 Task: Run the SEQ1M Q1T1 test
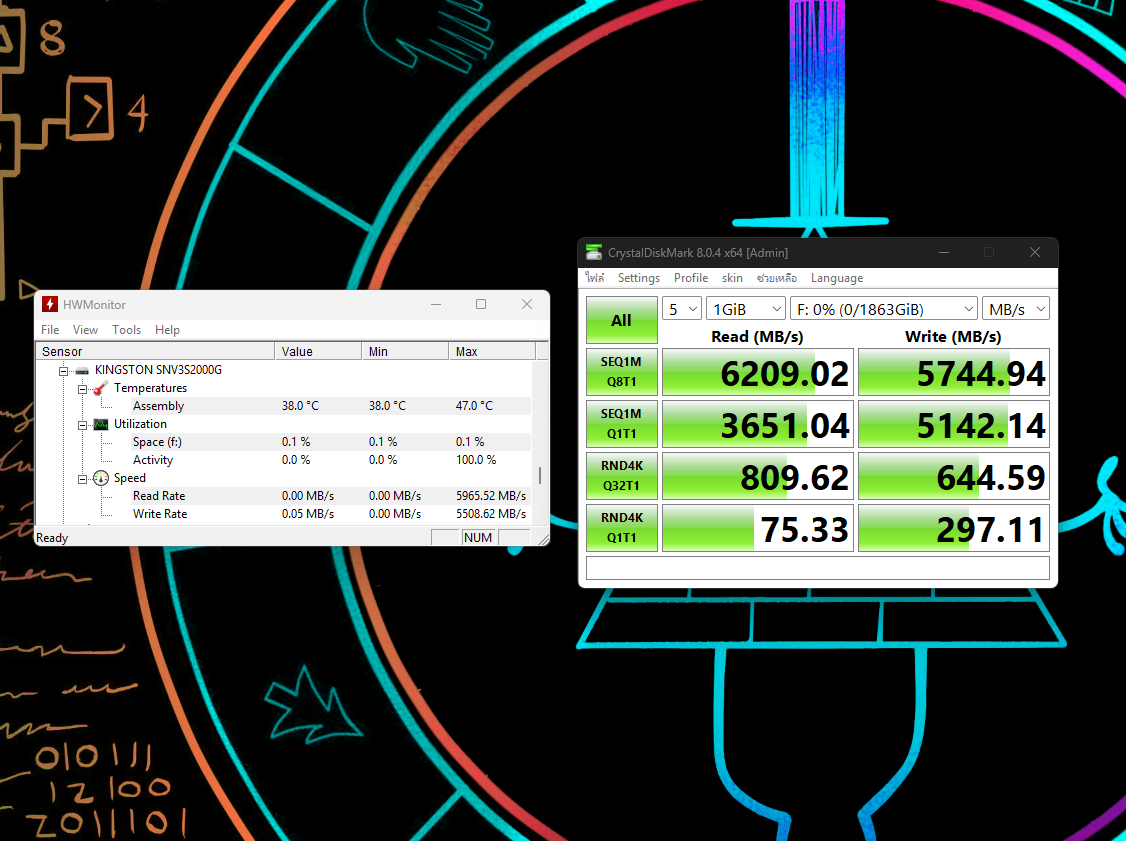coord(621,424)
